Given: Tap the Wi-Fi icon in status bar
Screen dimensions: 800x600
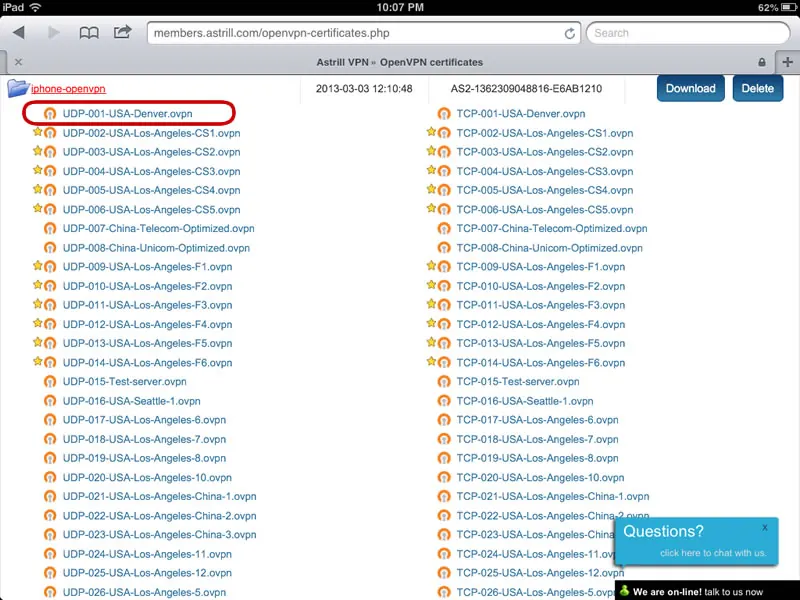Looking at the screenshot, I should (x=35, y=7).
